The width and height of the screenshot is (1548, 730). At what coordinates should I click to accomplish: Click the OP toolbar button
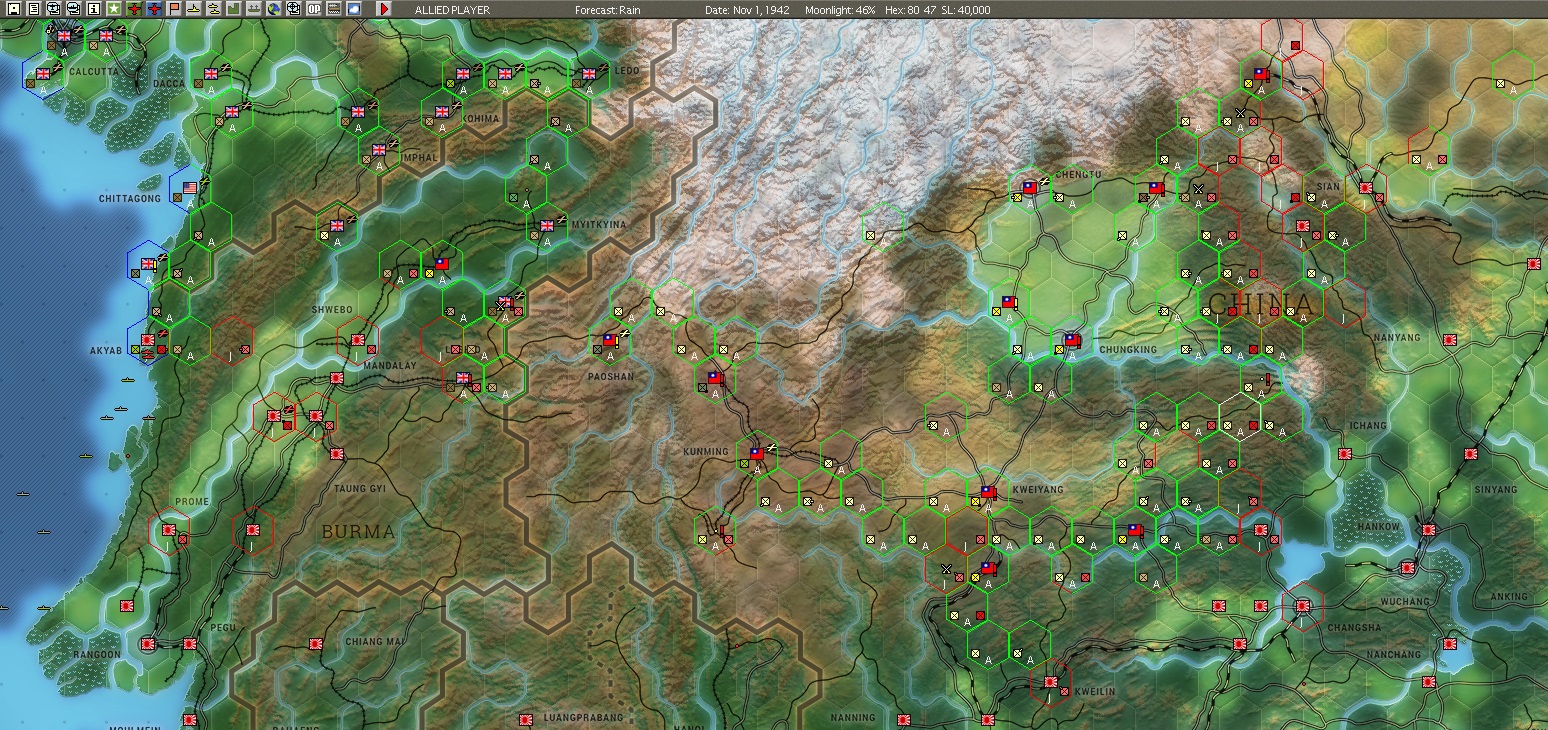[x=314, y=9]
